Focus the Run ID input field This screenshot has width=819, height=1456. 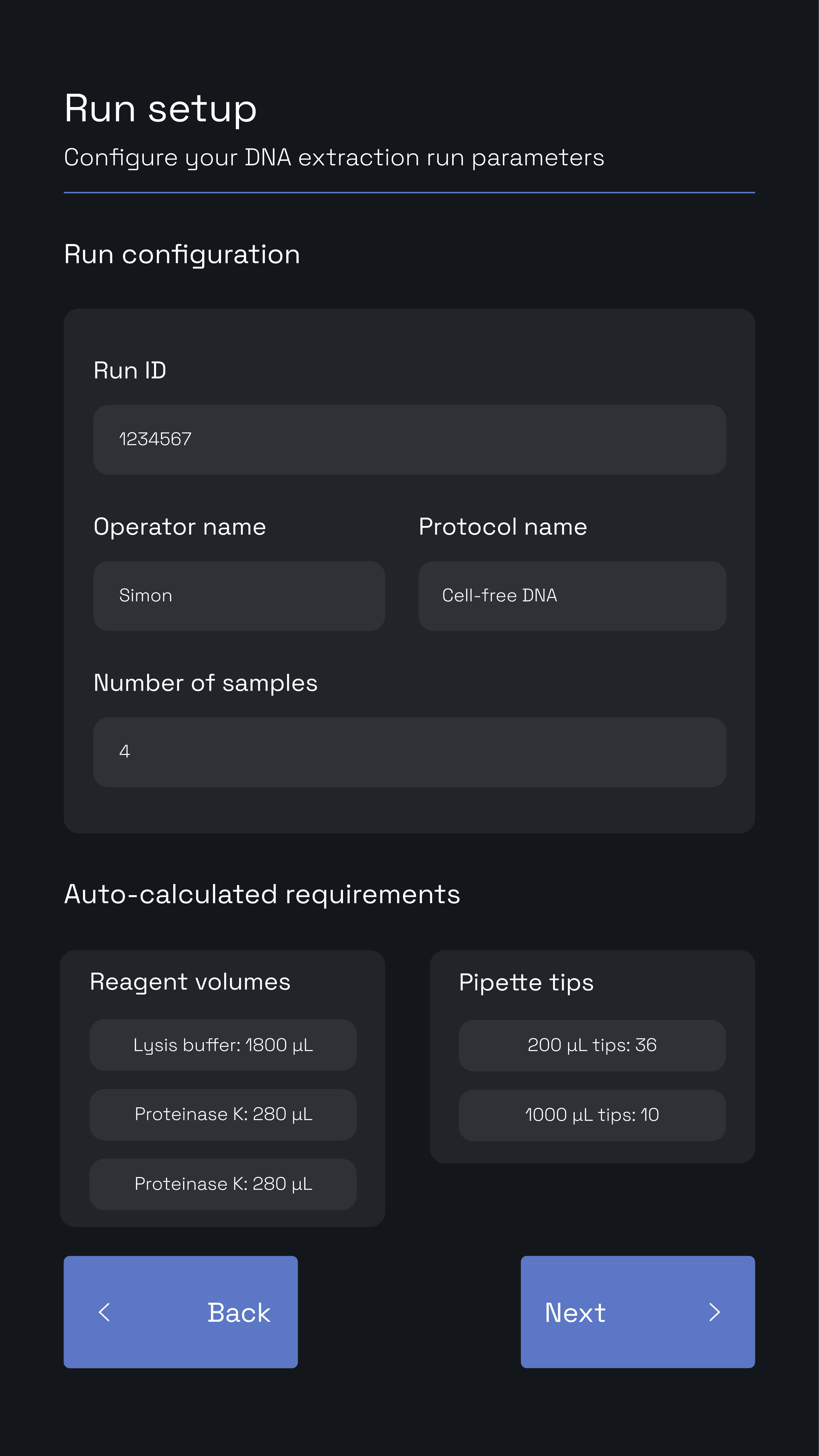[x=409, y=439]
